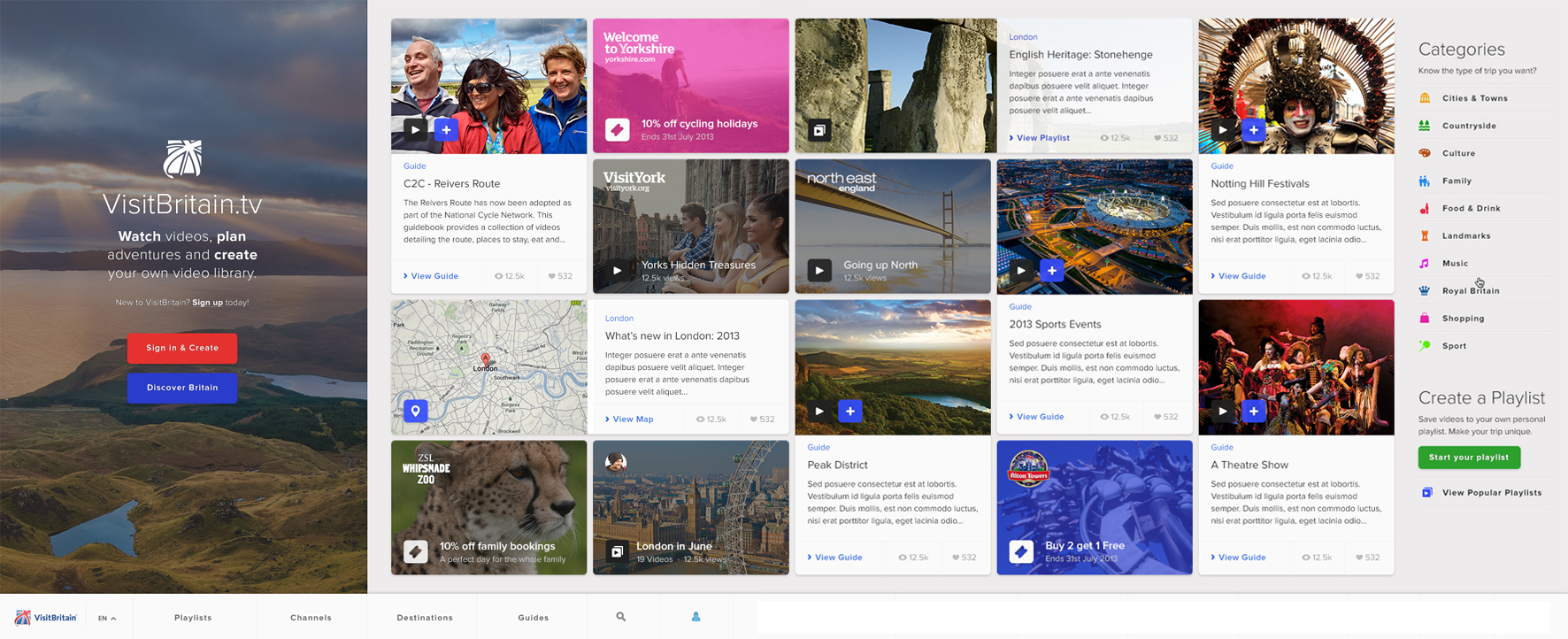The image size is (1568, 639).
Task: Like the C2C Reivers Route guide heart
Action: point(551,276)
